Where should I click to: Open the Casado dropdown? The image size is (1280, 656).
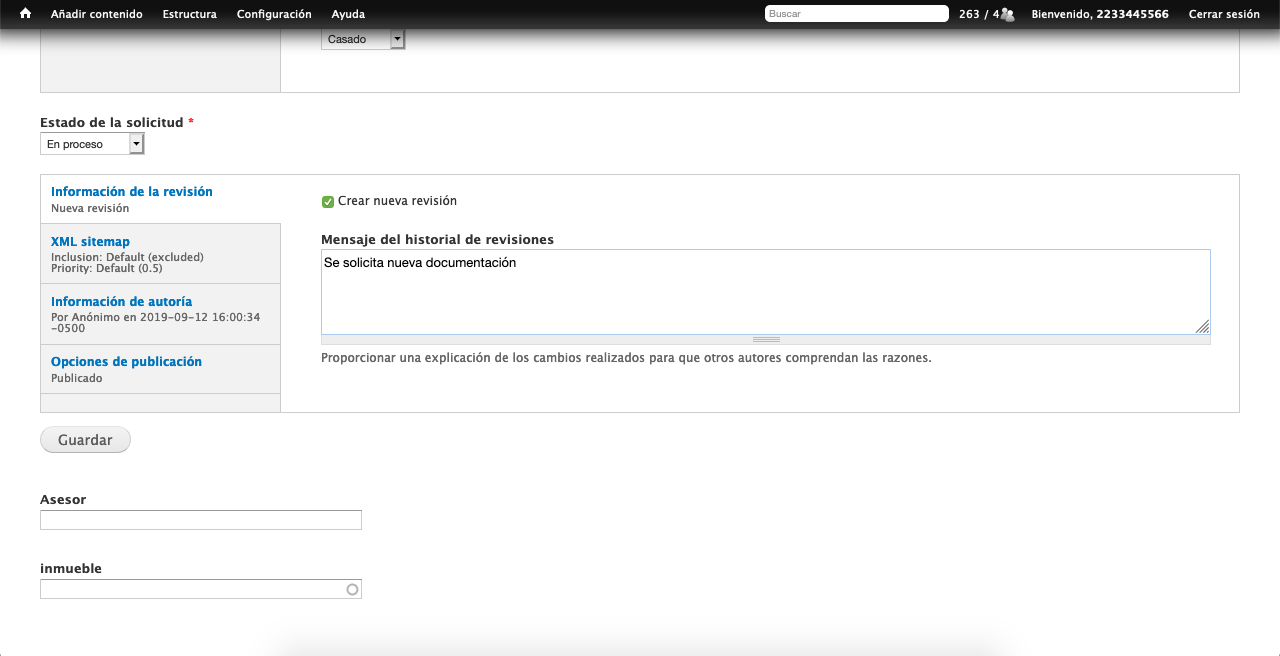363,40
